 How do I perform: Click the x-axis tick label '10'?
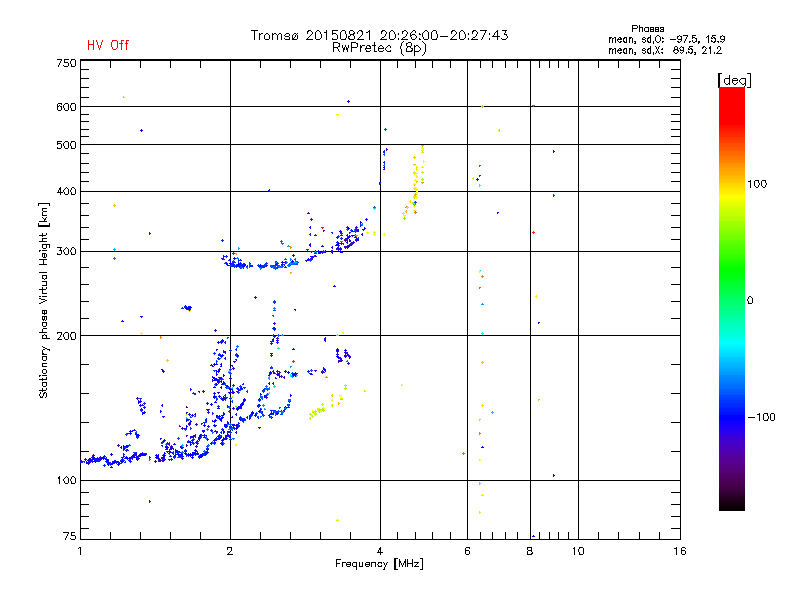click(x=578, y=551)
